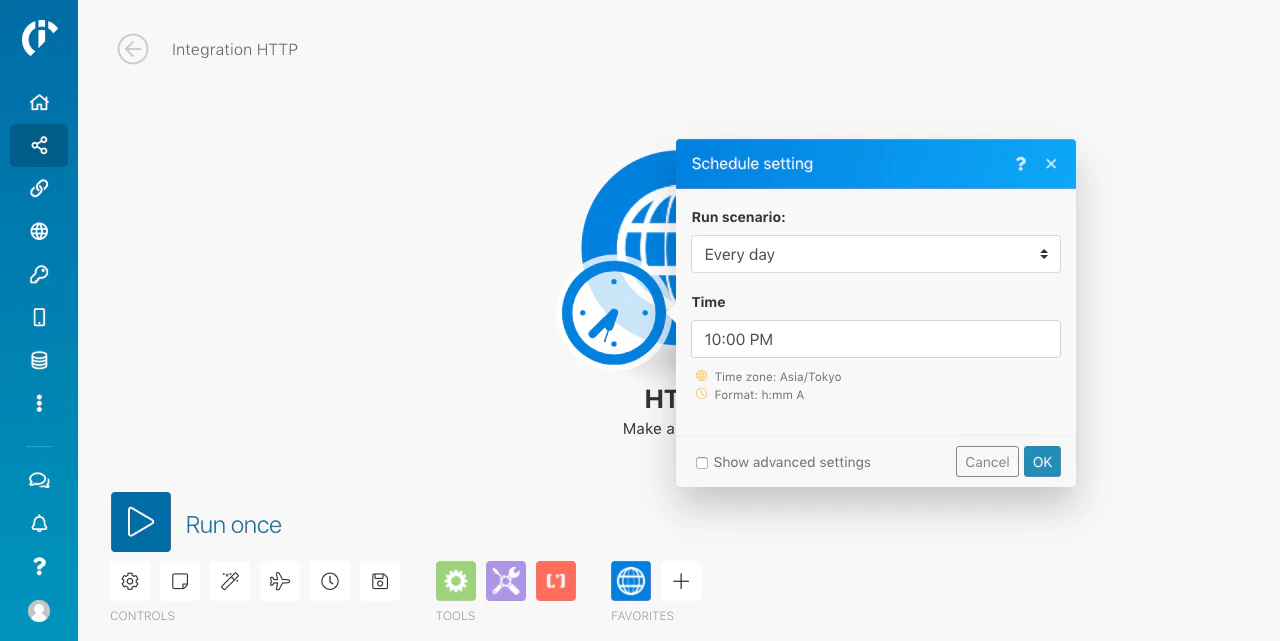This screenshot has width=1280, height=641.
Task: Click the Time input field
Action: [876, 339]
